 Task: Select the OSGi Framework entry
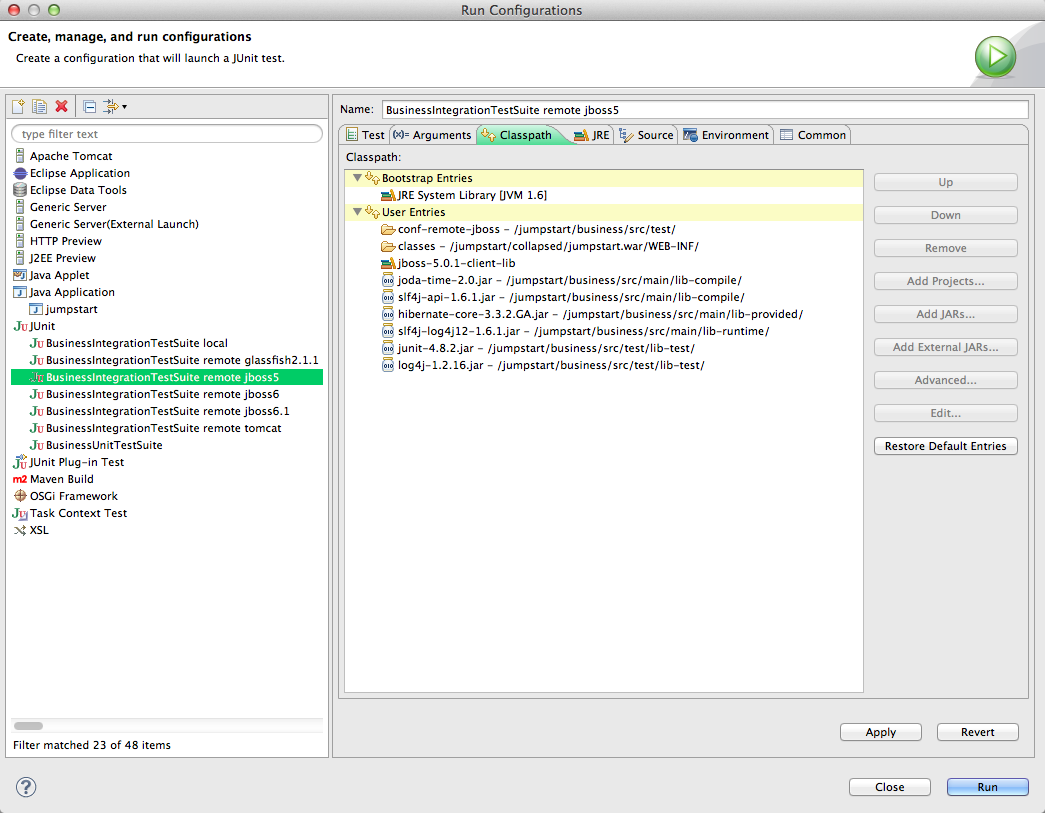(73, 496)
